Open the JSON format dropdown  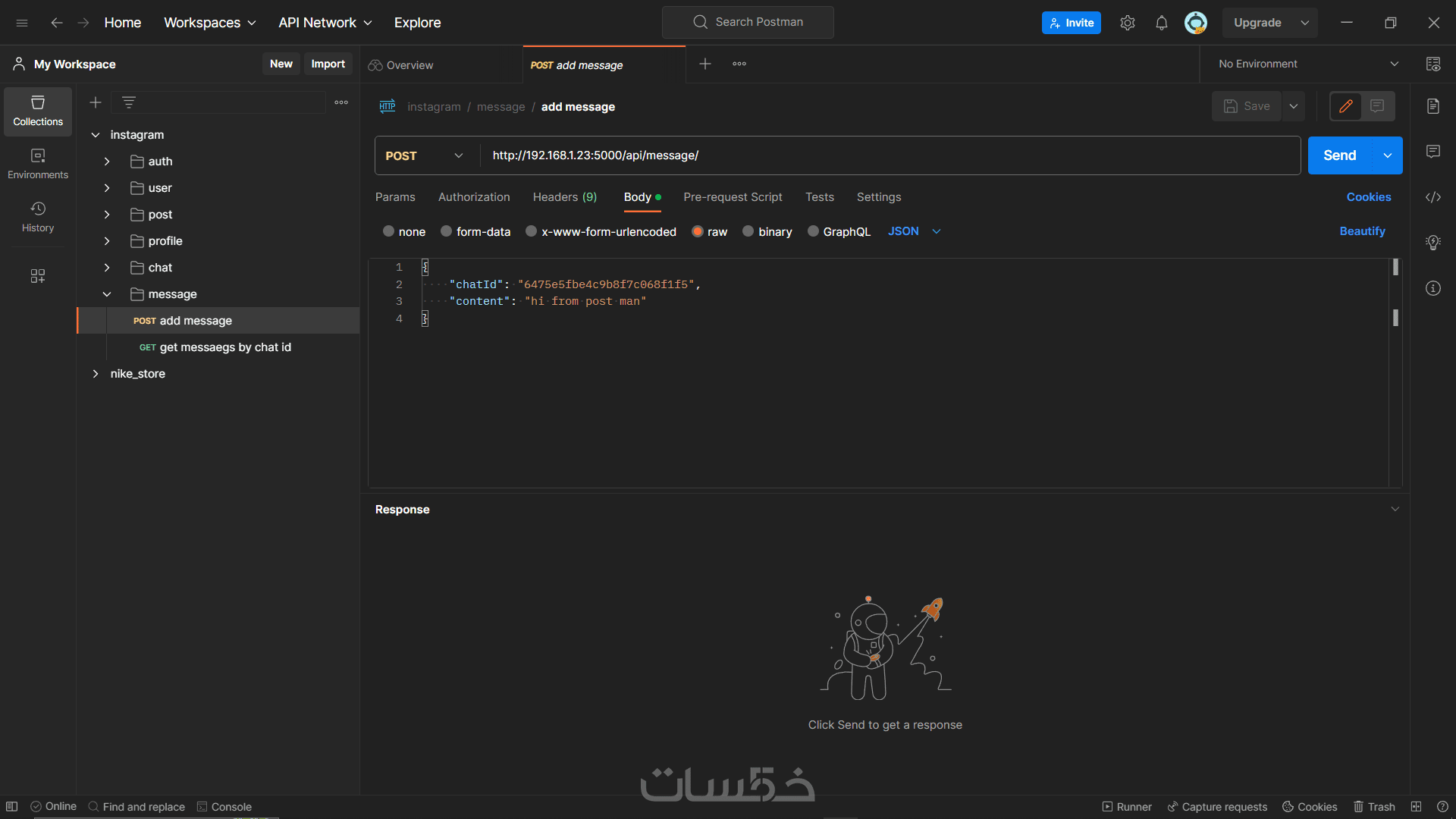[x=915, y=231]
